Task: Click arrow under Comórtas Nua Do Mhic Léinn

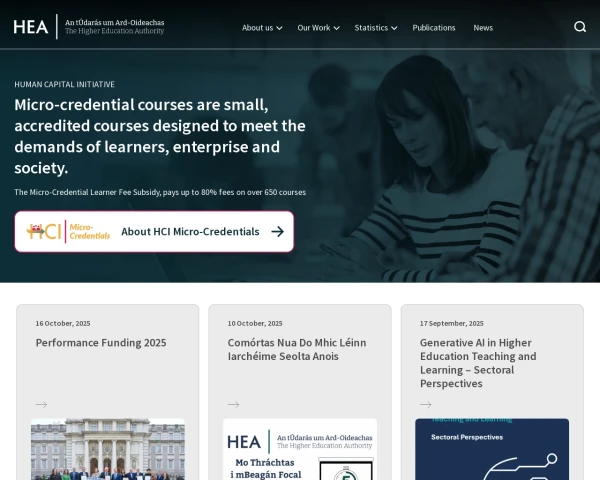Action: 233,404
